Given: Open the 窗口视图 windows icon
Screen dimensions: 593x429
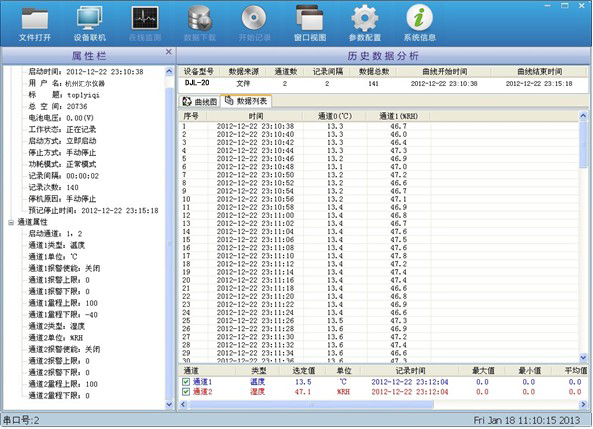Looking at the screenshot, I should 310,18.
